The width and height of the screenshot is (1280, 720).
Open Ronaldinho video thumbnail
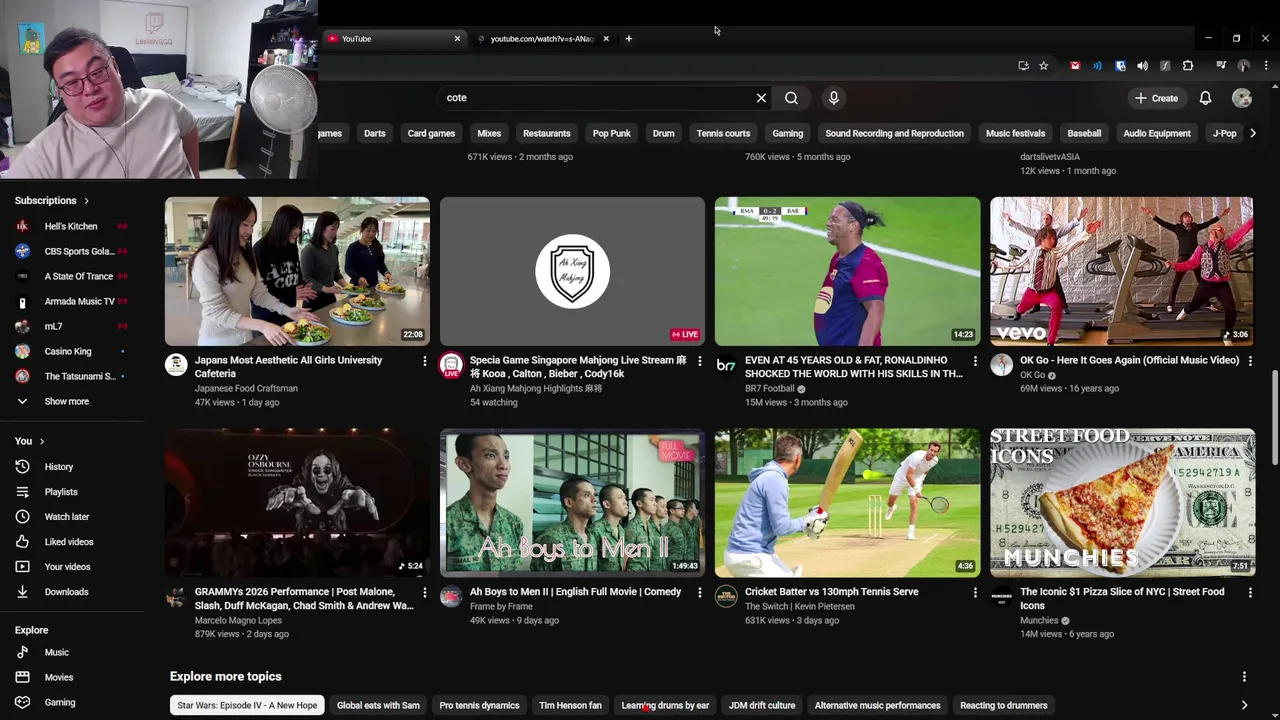tap(847, 271)
